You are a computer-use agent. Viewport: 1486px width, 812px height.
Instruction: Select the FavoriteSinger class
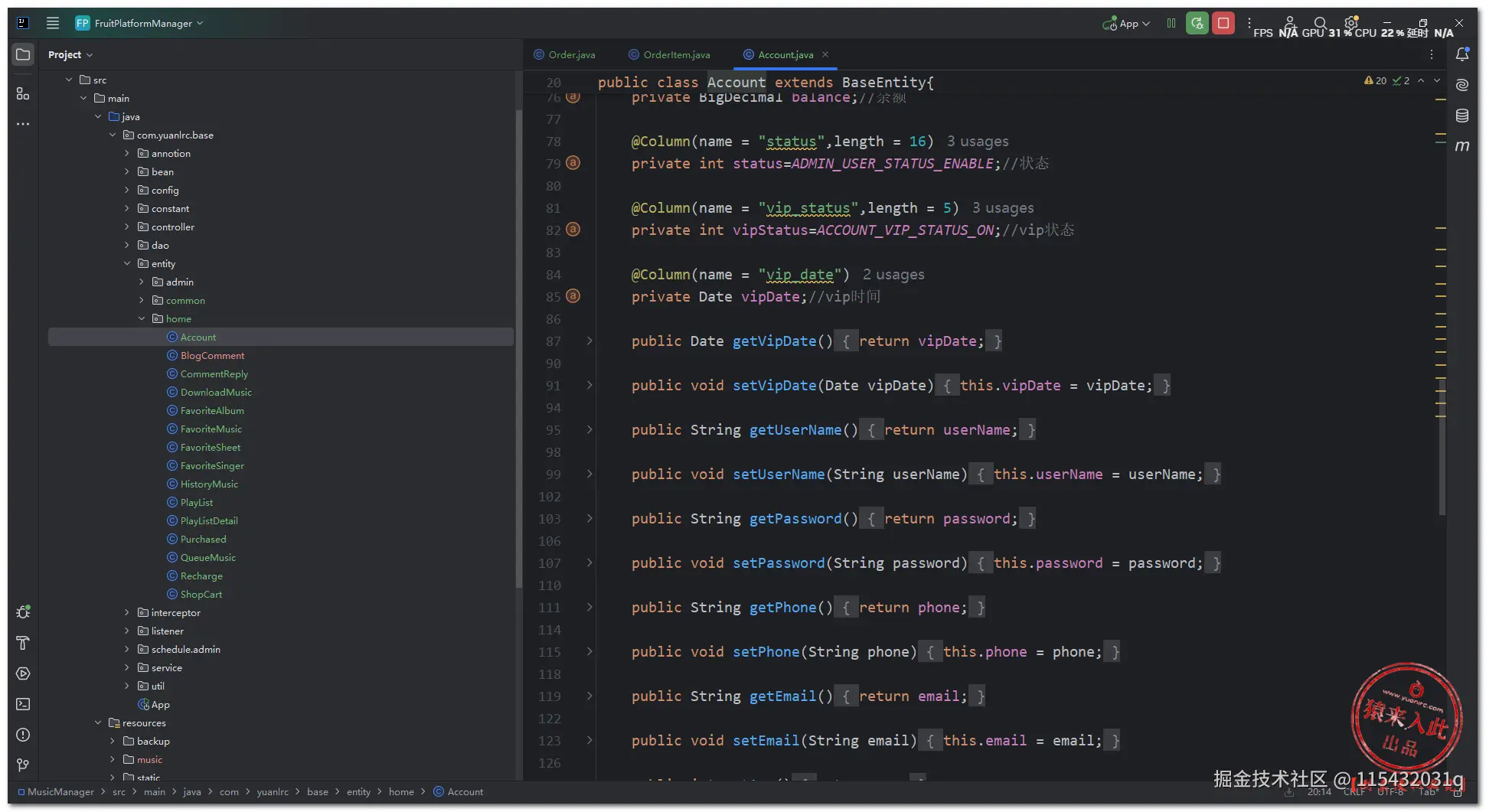tap(212, 465)
